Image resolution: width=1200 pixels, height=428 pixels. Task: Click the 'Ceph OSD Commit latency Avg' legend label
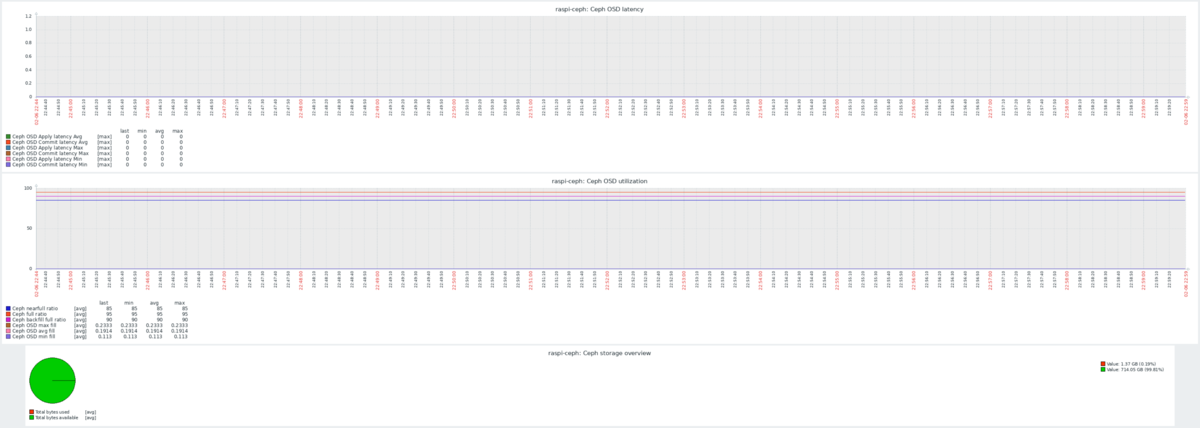[50, 142]
